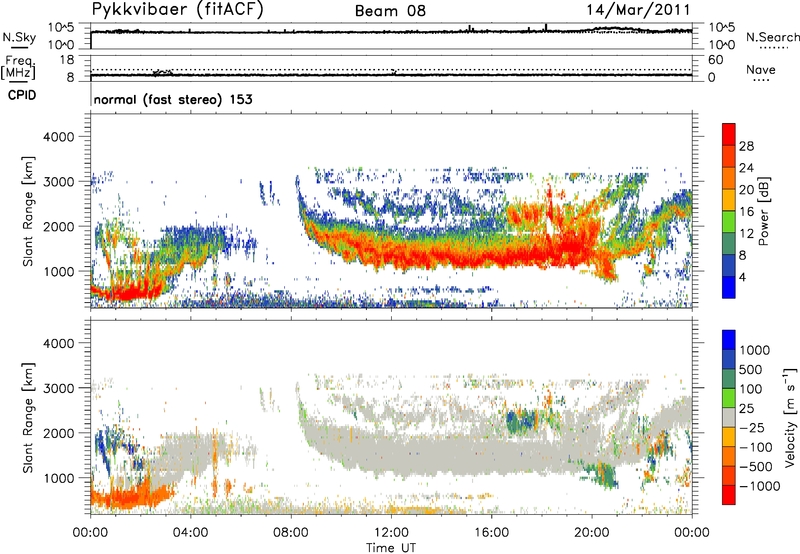The height and width of the screenshot is (554, 800).
Task: Click the dotted line sample under Nave
Action: [762, 80]
